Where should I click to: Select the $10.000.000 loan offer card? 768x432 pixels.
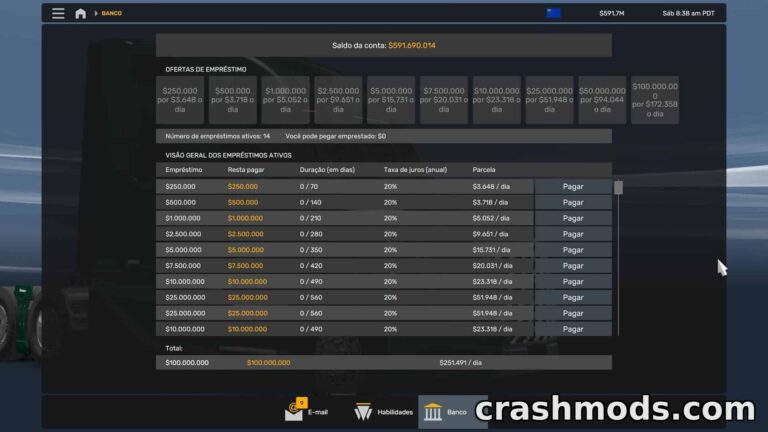497,100
